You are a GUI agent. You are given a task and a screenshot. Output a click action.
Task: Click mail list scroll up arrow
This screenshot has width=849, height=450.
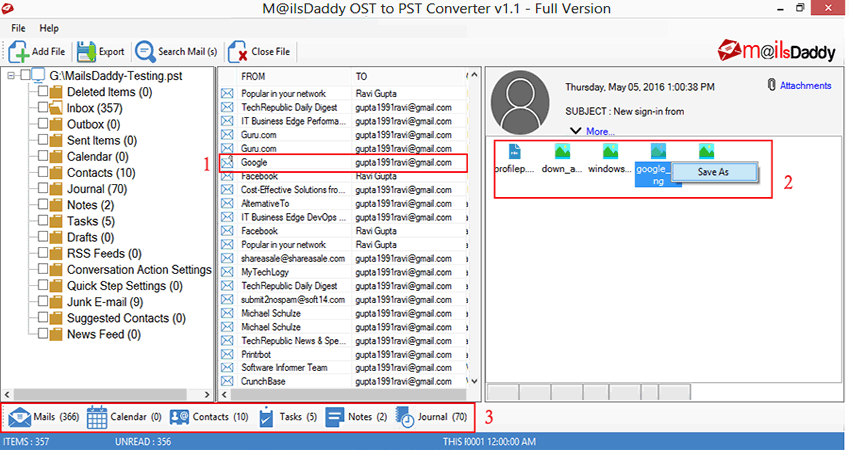pos(474,75)
